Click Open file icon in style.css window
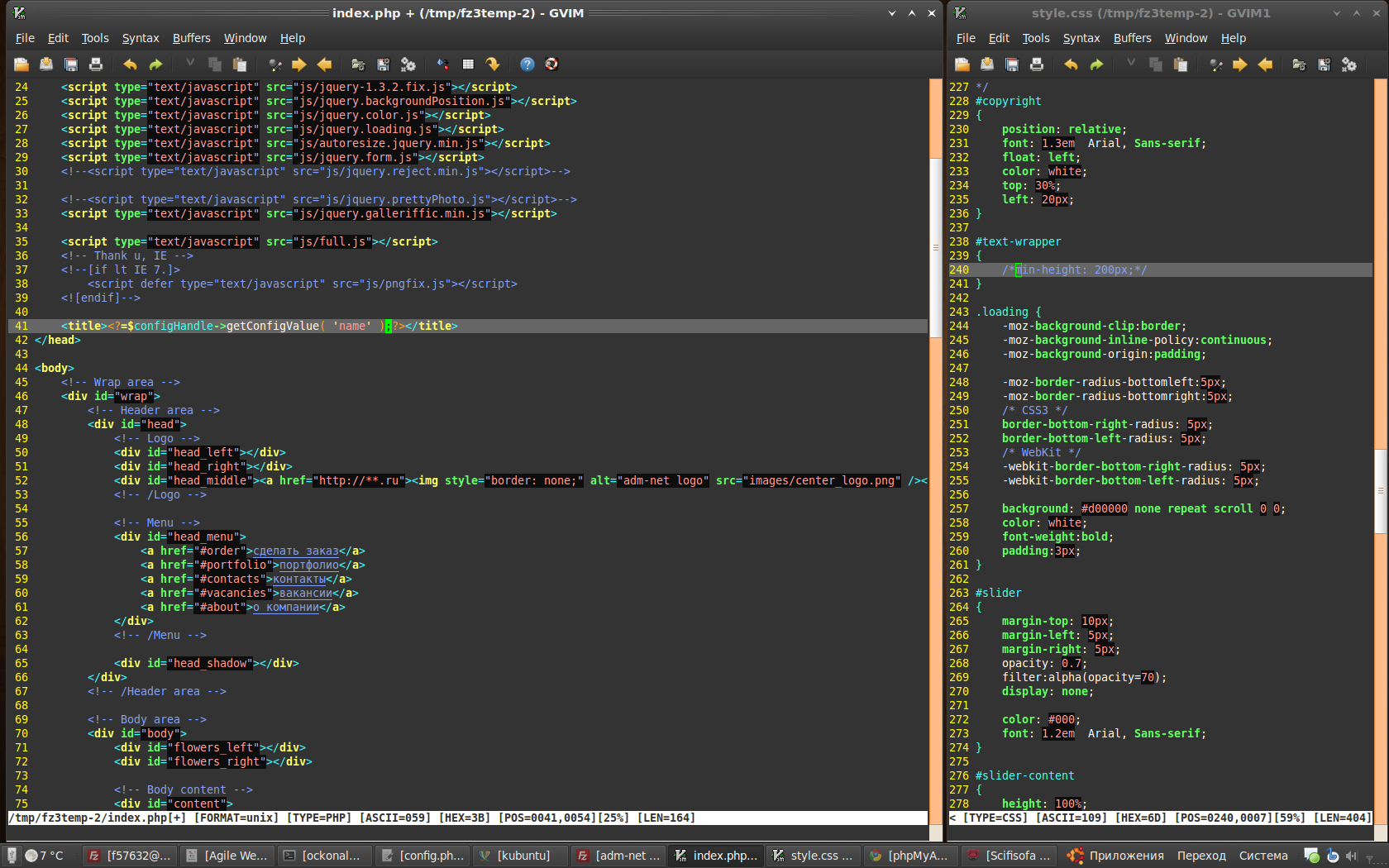The image size is (1389, 868). coord(962,64)
